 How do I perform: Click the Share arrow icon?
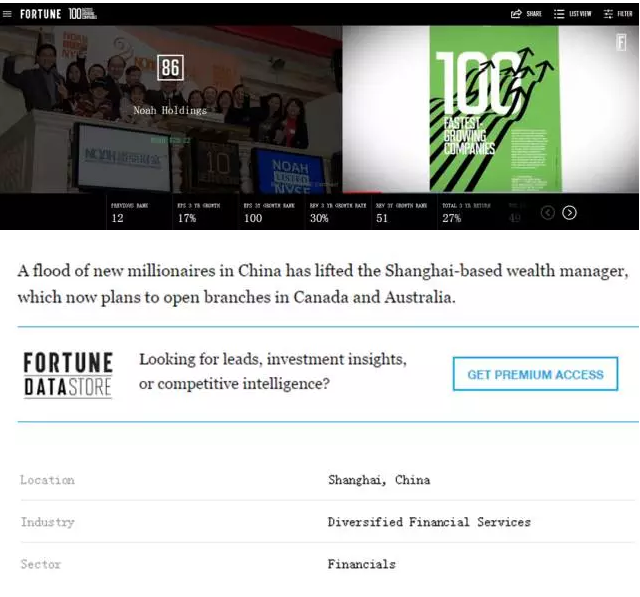tap(516, 14)
